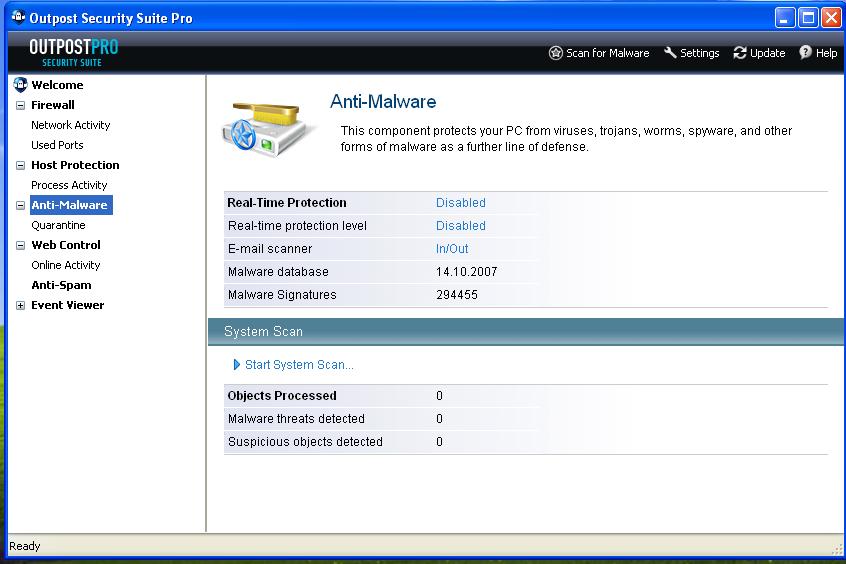Image resolution: width=846 pixels, height=564 pixels.
Task: Click the Start System Scan link
Action: tap(299, 365)
